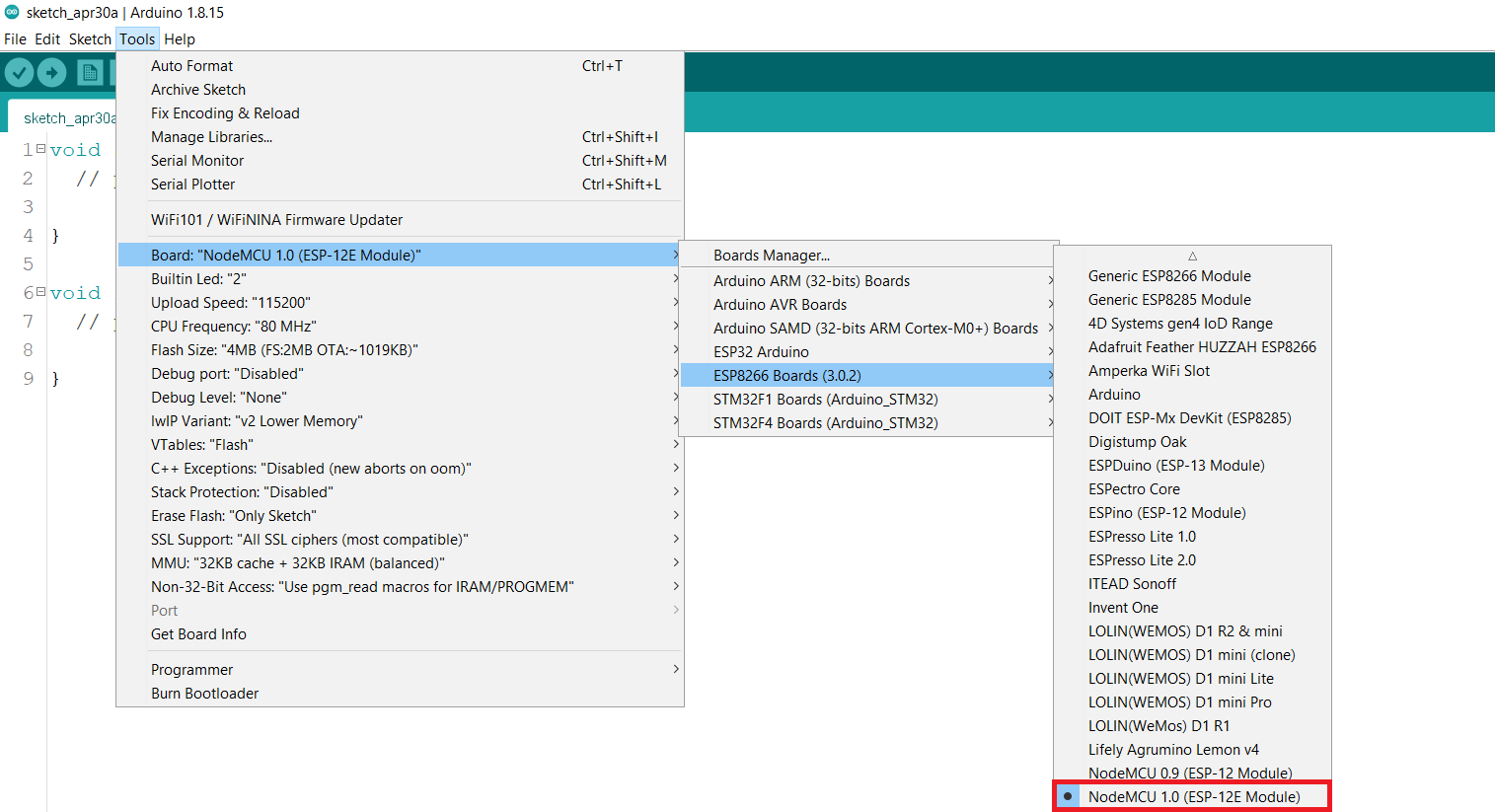Image resolution: width=1495 pixels, height=812 pixels.
Task: Expand the Flash Size: 4MB submenu
Action: click(x=400, y=350)
